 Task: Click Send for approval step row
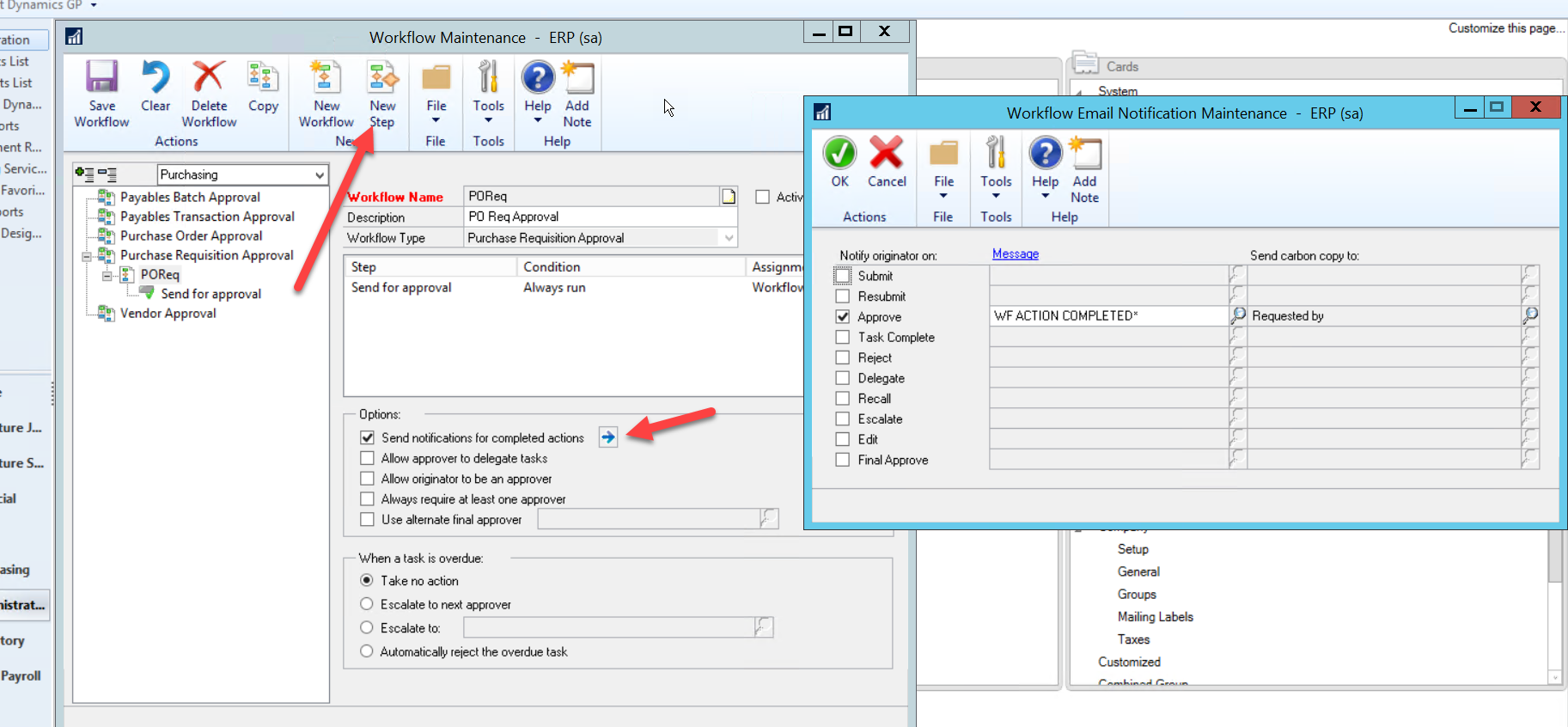click(x=573, y=288)
